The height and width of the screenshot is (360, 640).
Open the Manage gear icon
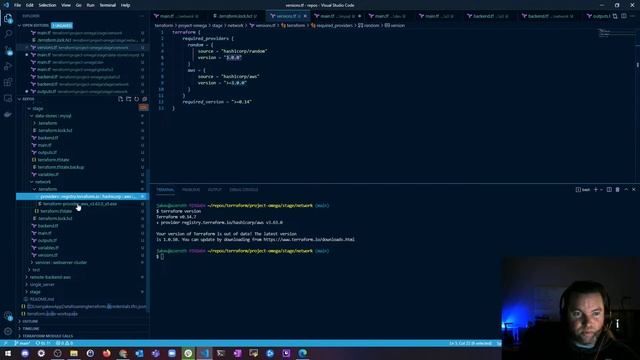tap(8, 331)
